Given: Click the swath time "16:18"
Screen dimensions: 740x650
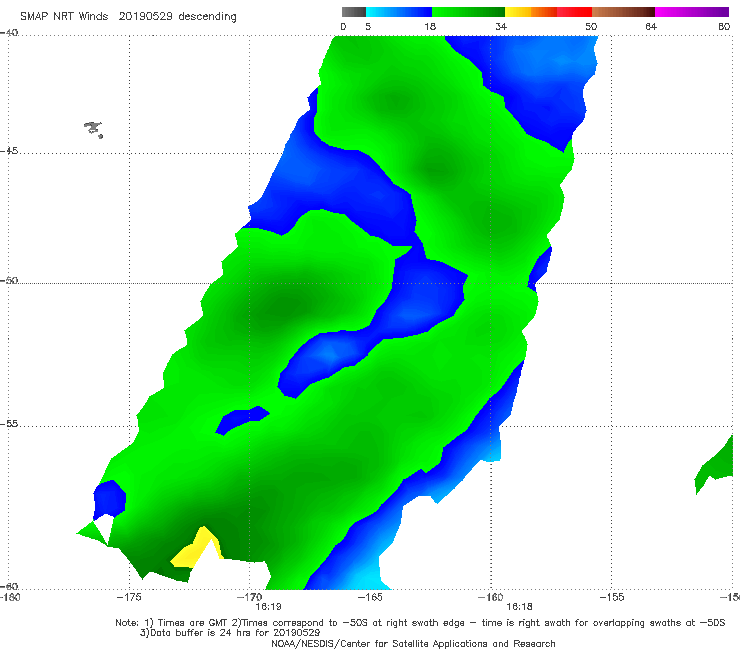Looking at the screenshot, I should [x=519, y=607].
